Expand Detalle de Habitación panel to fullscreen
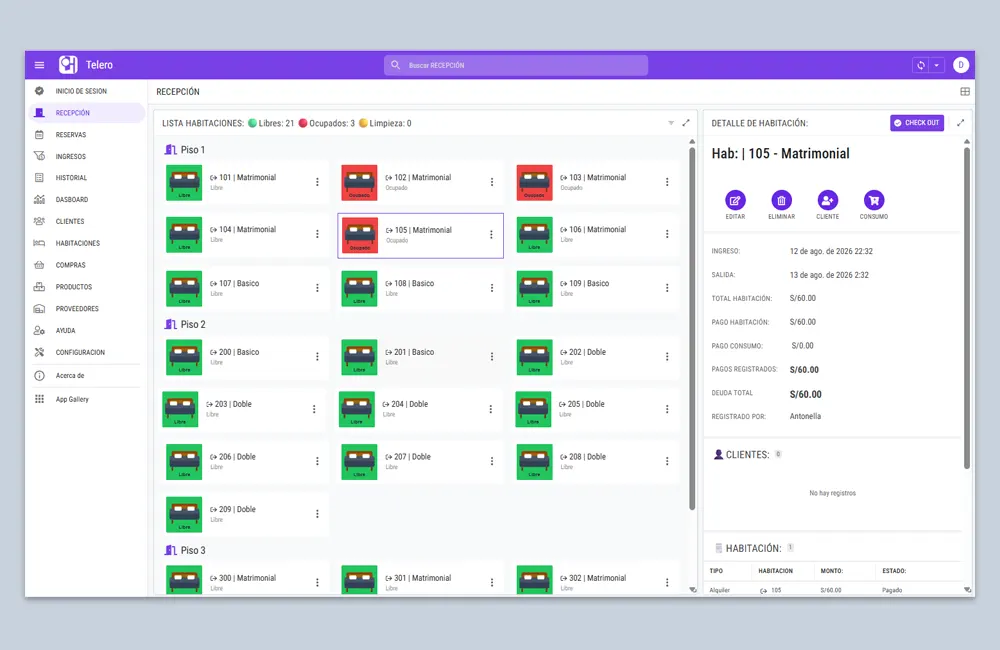Viewport: 1000px width, 650px height. coord(960,122)
